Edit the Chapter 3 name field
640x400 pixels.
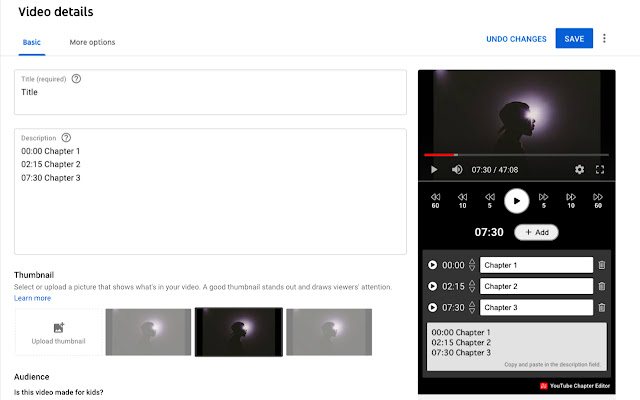(536, 307)
